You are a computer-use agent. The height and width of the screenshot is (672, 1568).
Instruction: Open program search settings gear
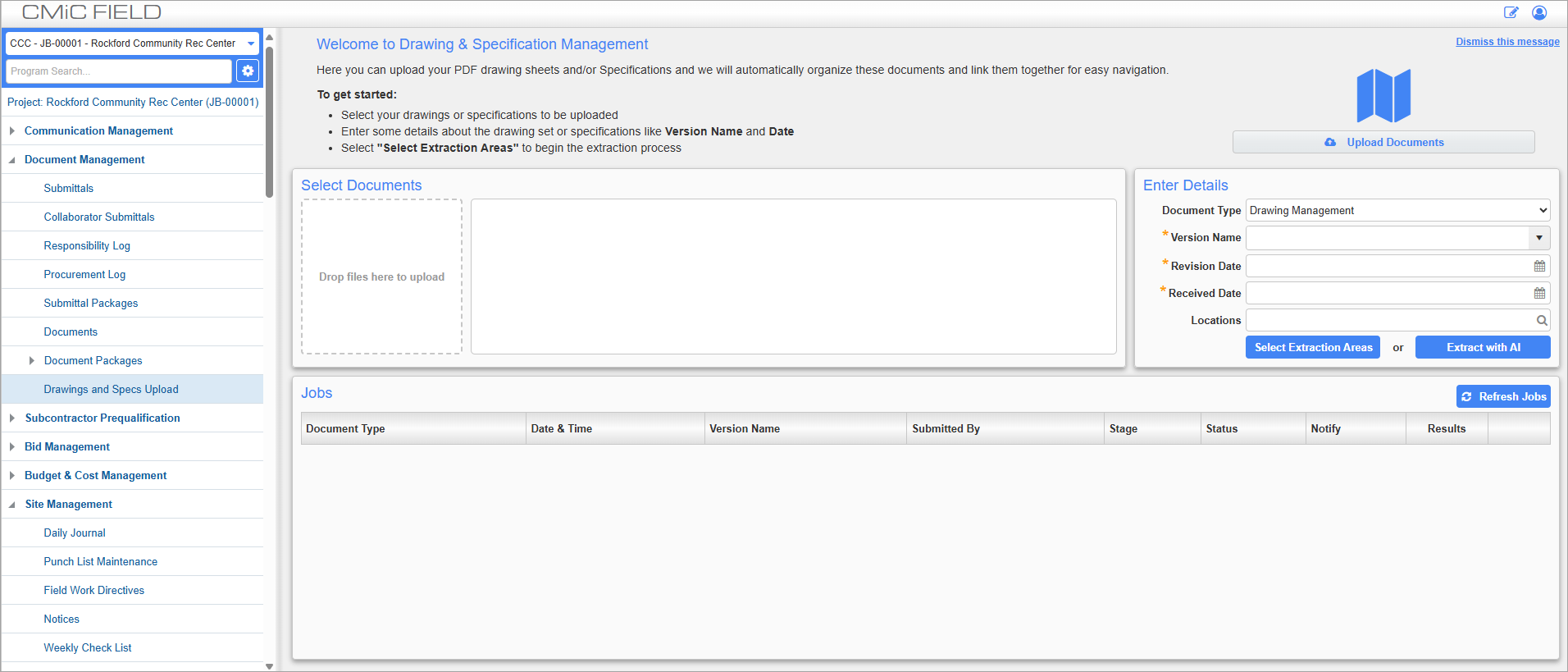(248, 71)
